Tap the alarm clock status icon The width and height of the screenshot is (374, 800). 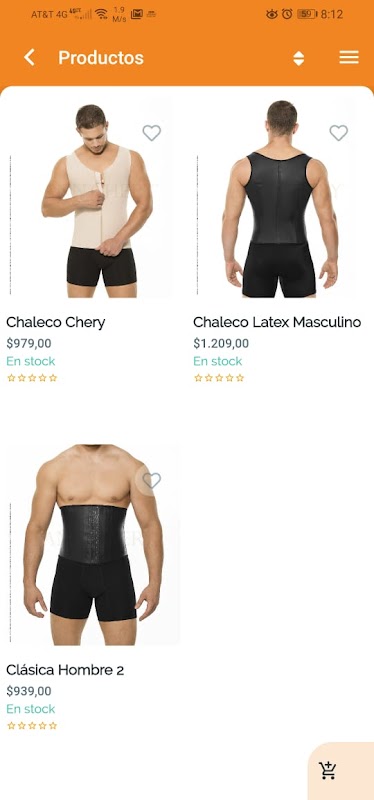(x=287, y=14)
